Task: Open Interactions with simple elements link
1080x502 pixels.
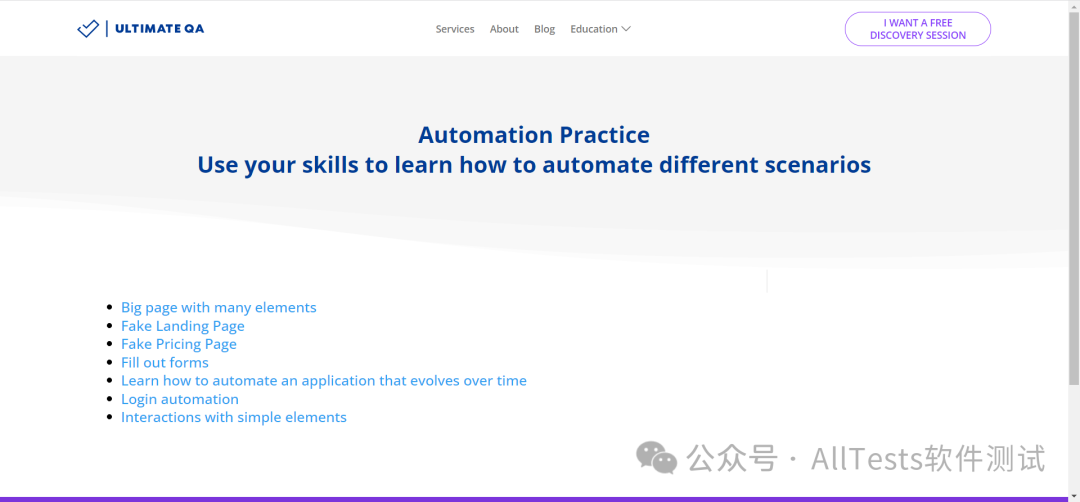Action: point(233,417)
